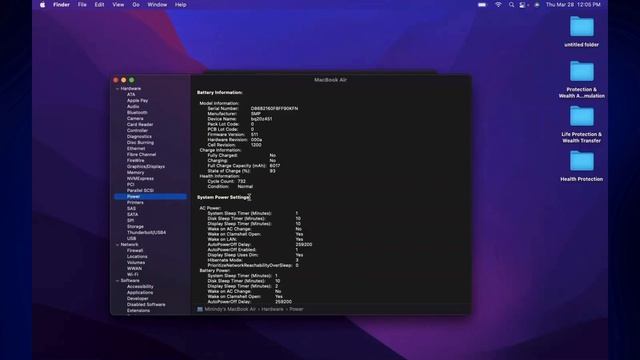Select Locations under Network
Screen dimensions: 640x360
click(x=137, y=256)
